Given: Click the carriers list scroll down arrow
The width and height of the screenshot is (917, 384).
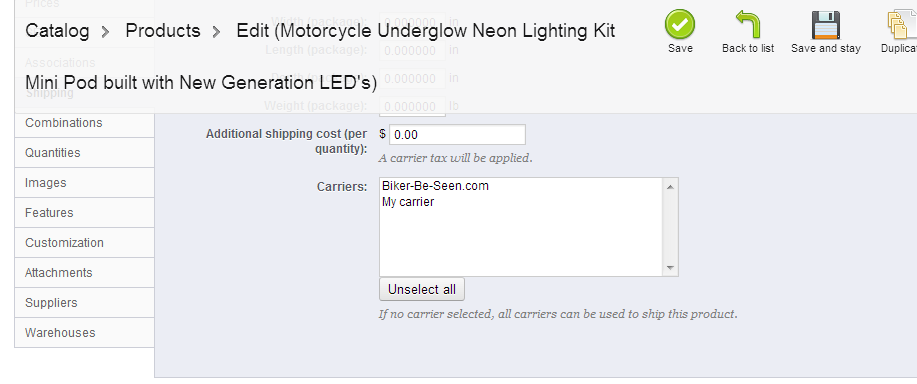Looking at the screenshot, I should coord(670,268).
